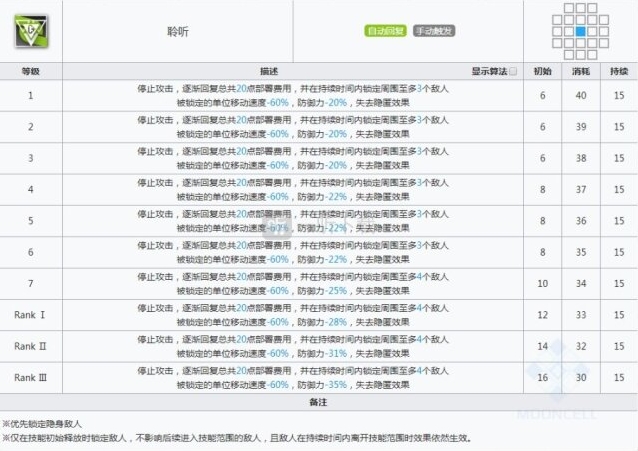Click the Rank Ⅱ row label
The width and height of the screenshot is (638, 451).
tap(30, 346)
